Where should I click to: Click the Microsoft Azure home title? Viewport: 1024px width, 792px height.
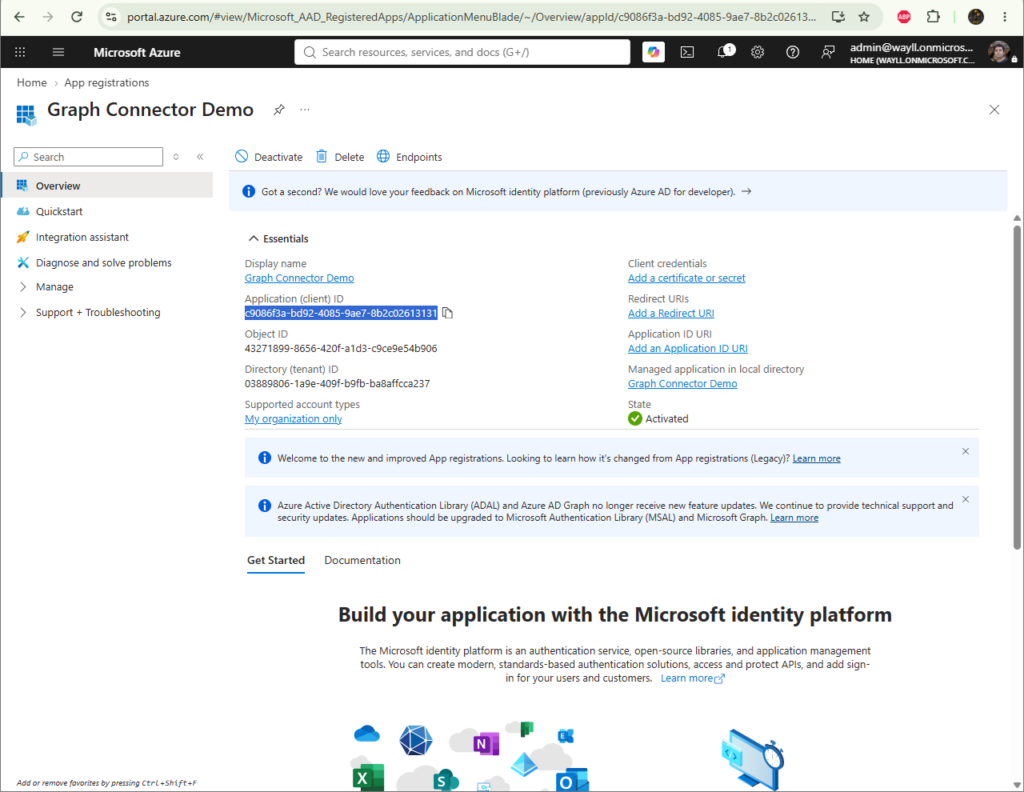(x=136, y=52)
